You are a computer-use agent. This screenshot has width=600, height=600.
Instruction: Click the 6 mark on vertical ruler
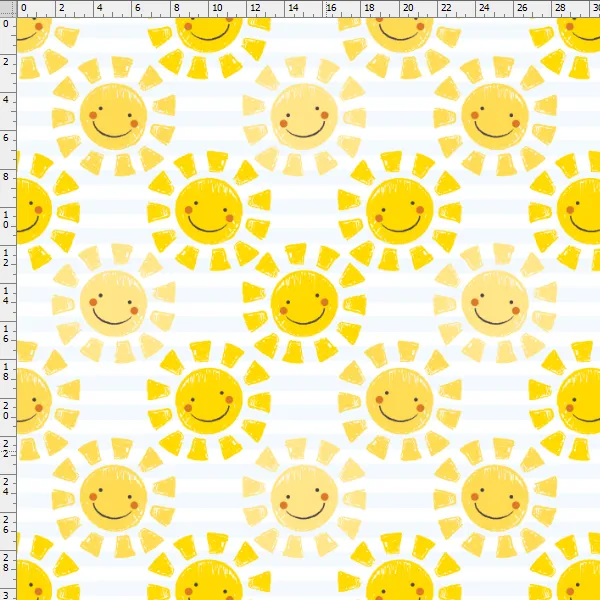tap(6, 137)
